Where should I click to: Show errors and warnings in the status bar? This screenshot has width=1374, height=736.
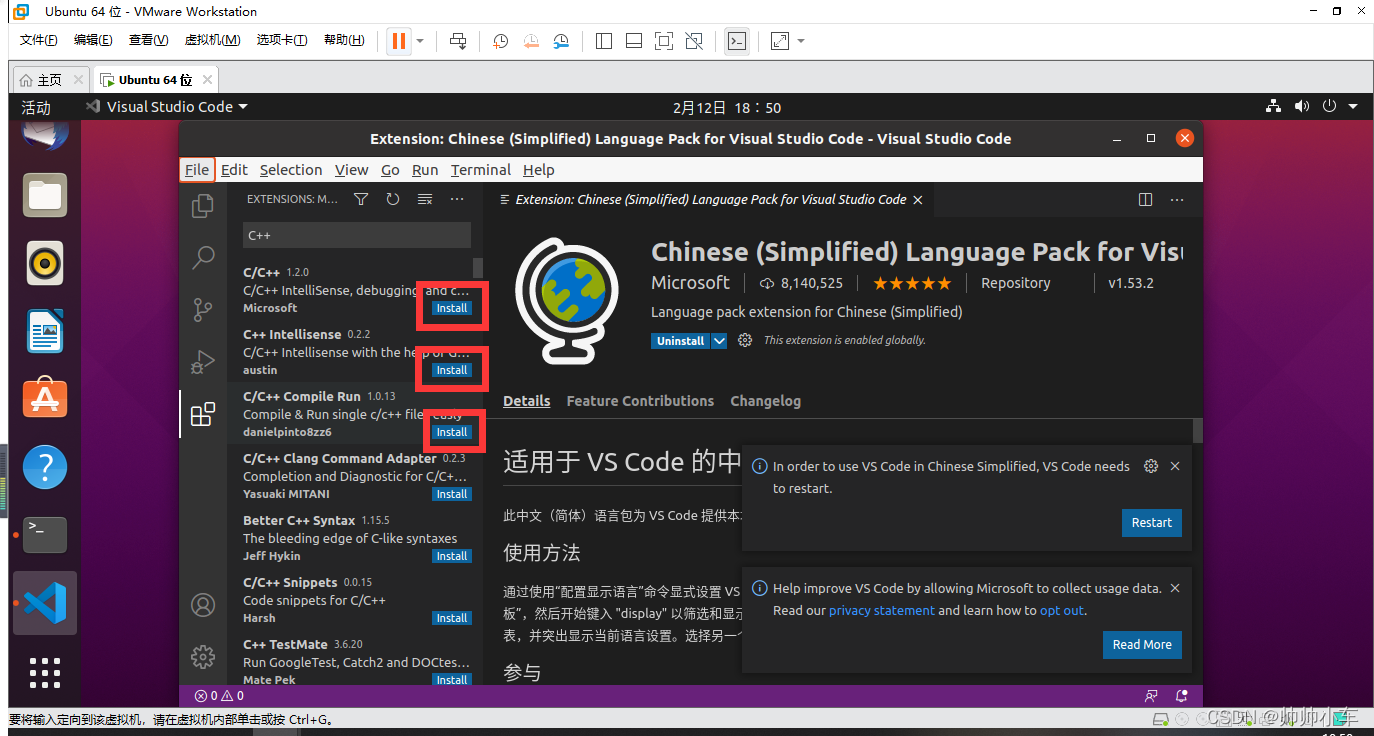tap(219, 695)
